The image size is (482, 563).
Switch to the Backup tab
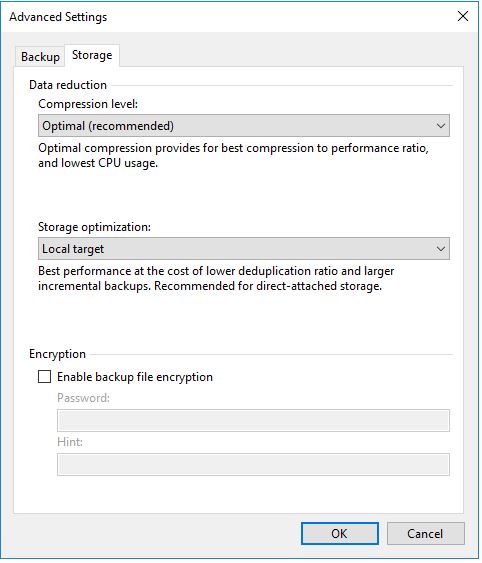pyautogui.click(x=40, y=57)
